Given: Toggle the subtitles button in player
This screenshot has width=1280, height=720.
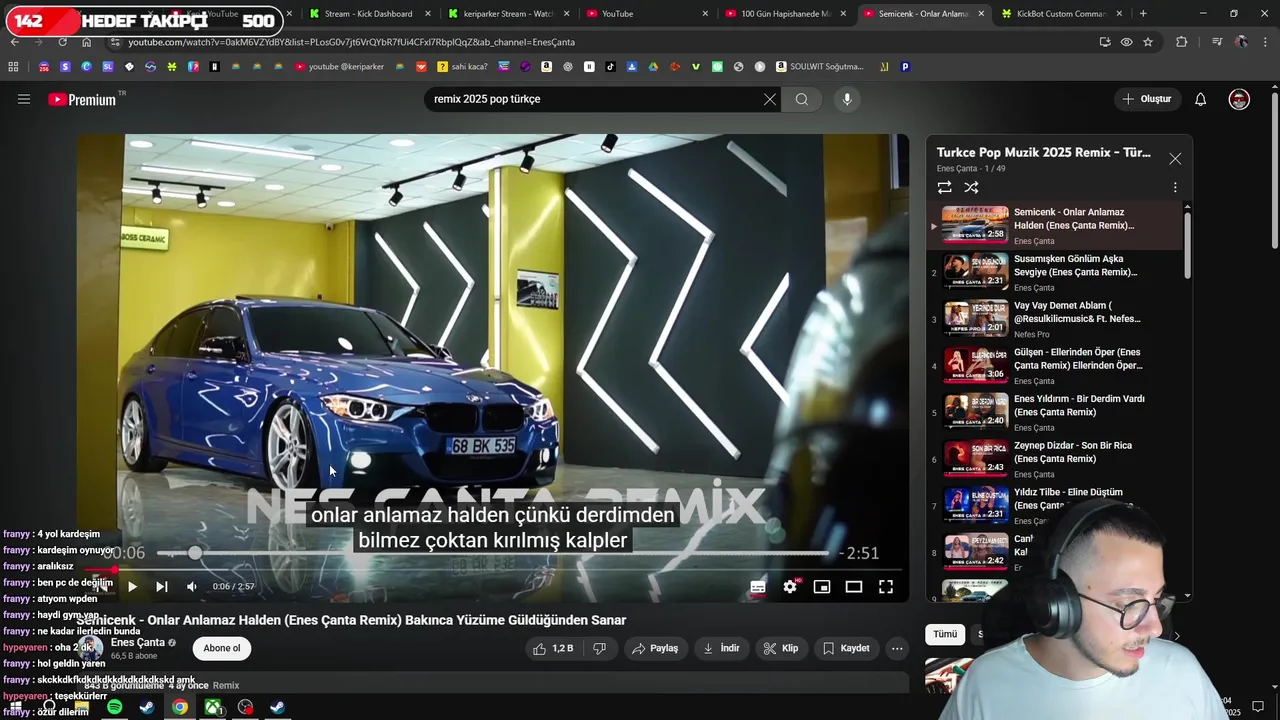Looking at the screenshot, I should [758, 587].
